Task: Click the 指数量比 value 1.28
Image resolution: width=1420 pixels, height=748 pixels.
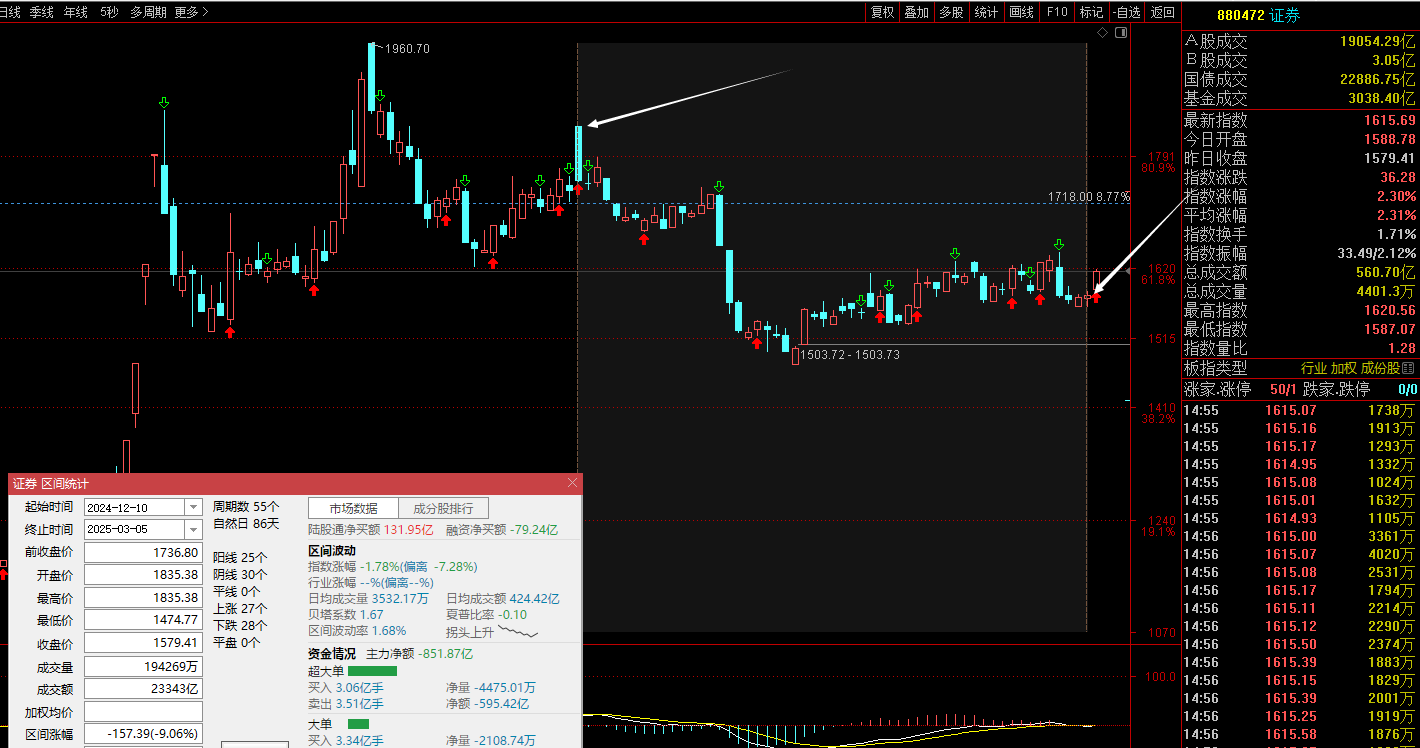Action: 1402,348
